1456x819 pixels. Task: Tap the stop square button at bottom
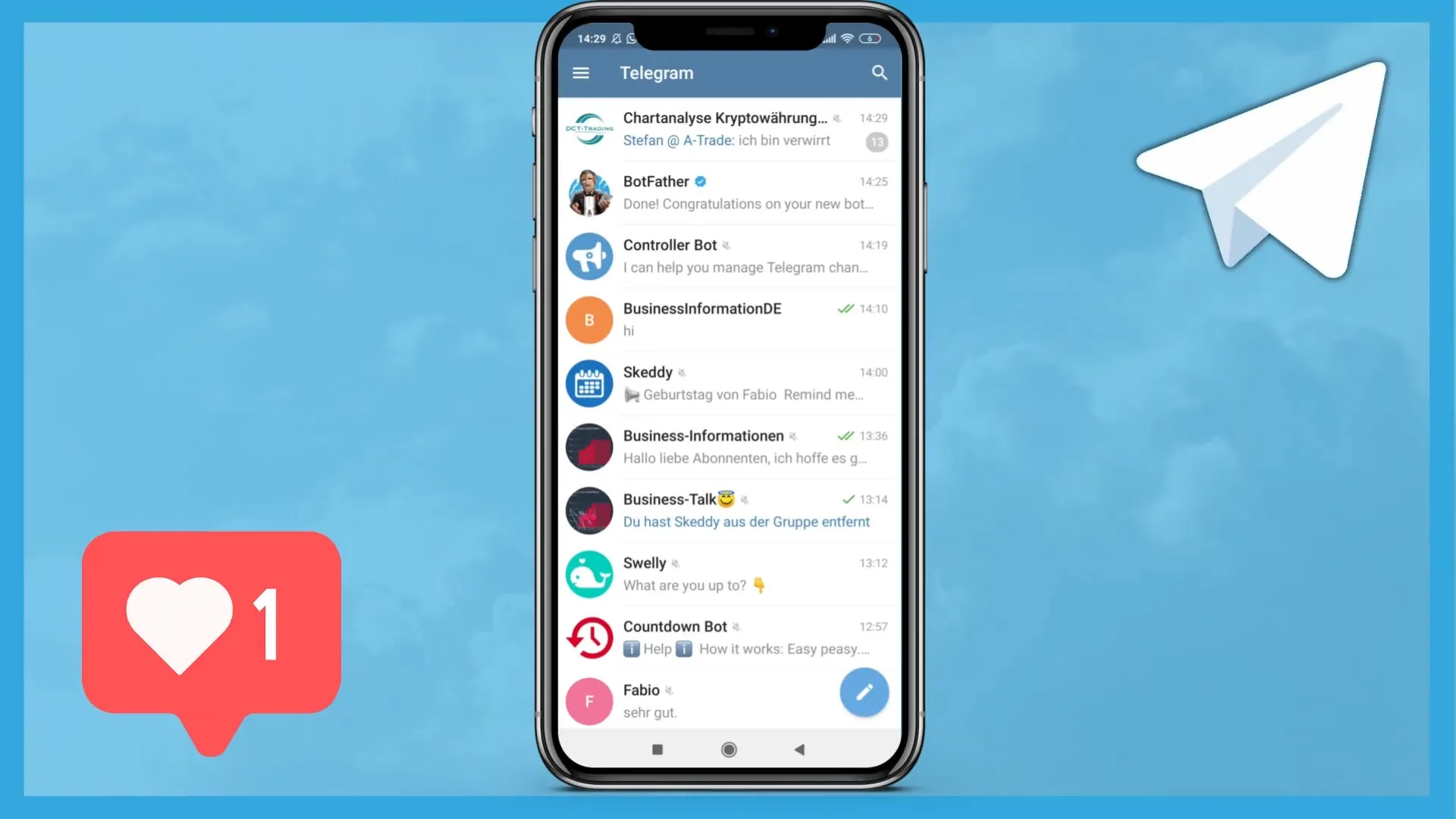(657, 749)
